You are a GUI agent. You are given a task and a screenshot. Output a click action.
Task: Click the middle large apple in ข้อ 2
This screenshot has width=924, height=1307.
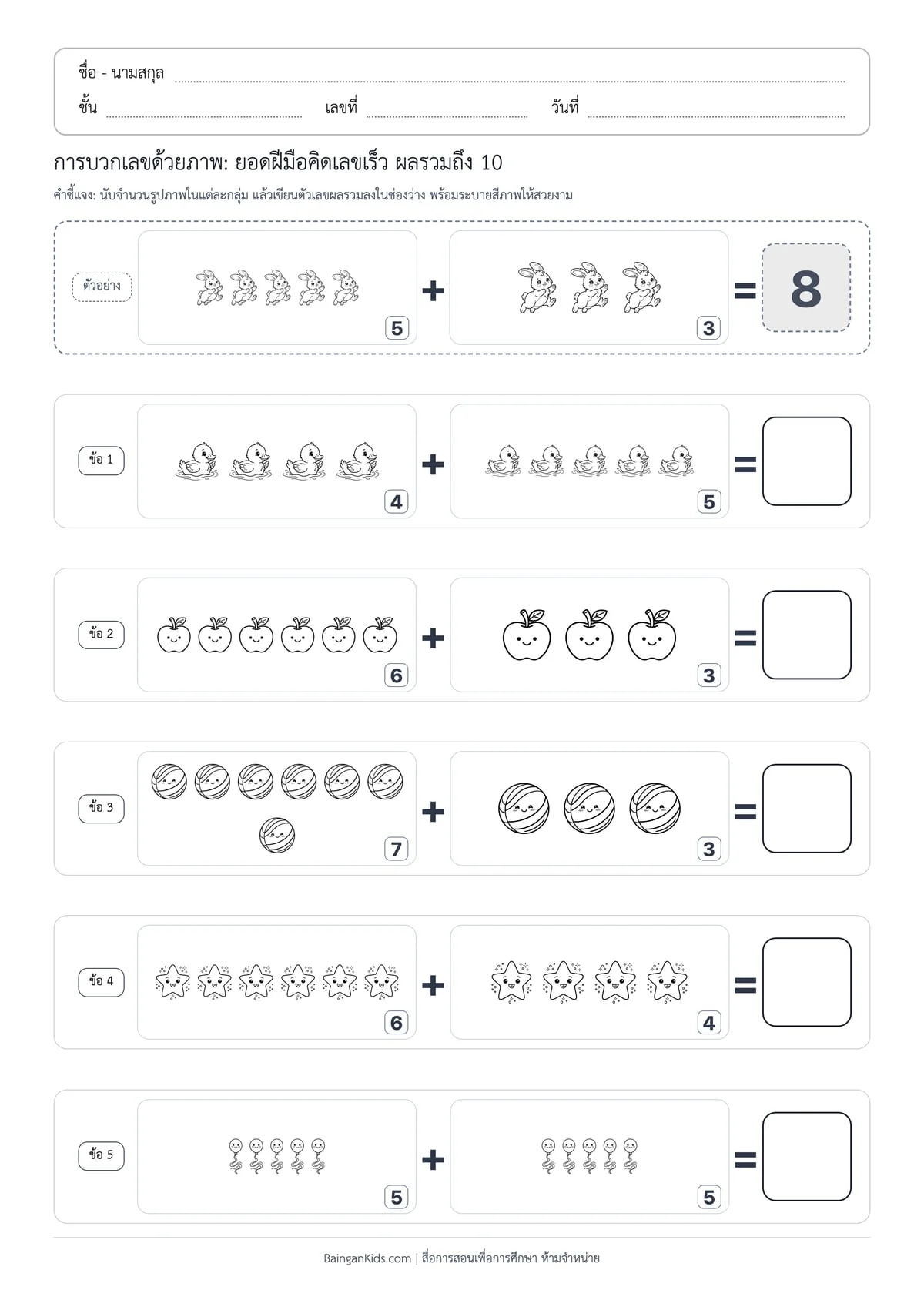[x=589, y=635]
